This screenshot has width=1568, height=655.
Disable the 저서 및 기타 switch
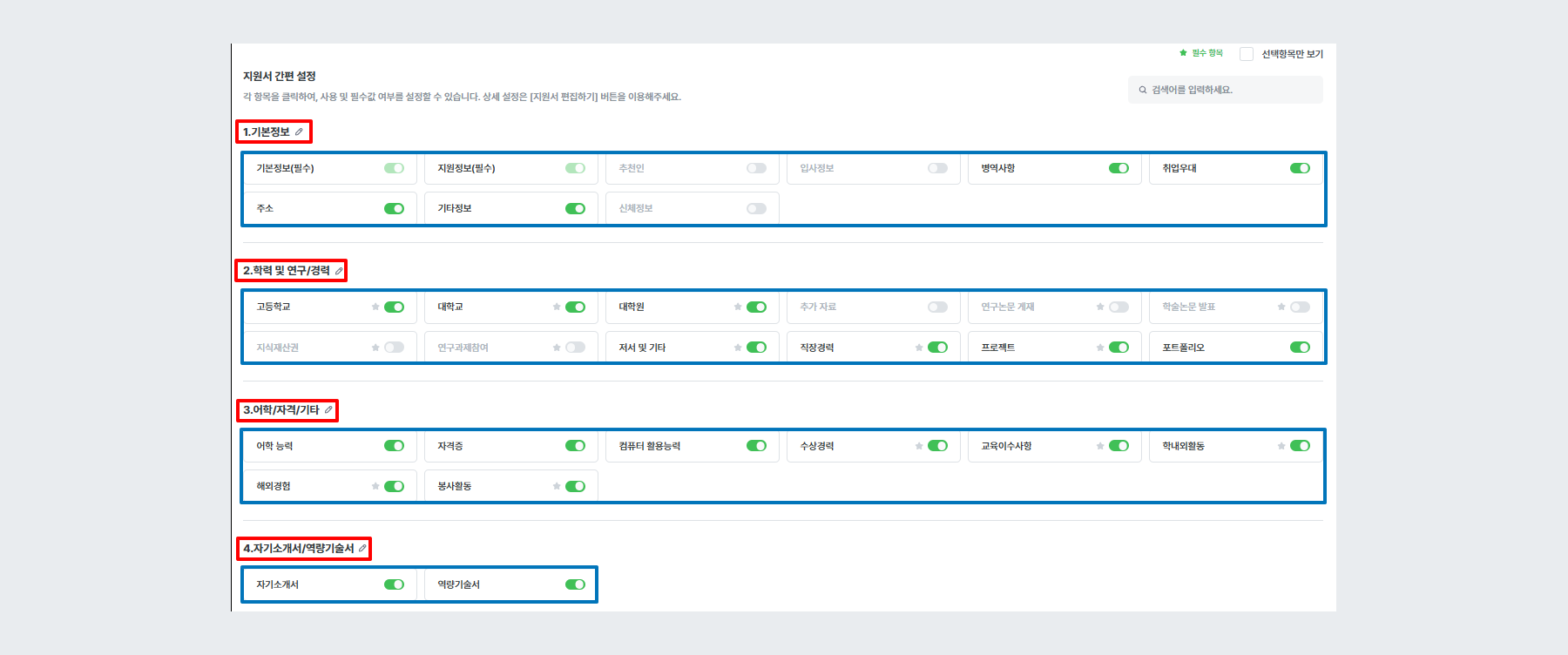[x=757, y=348]
